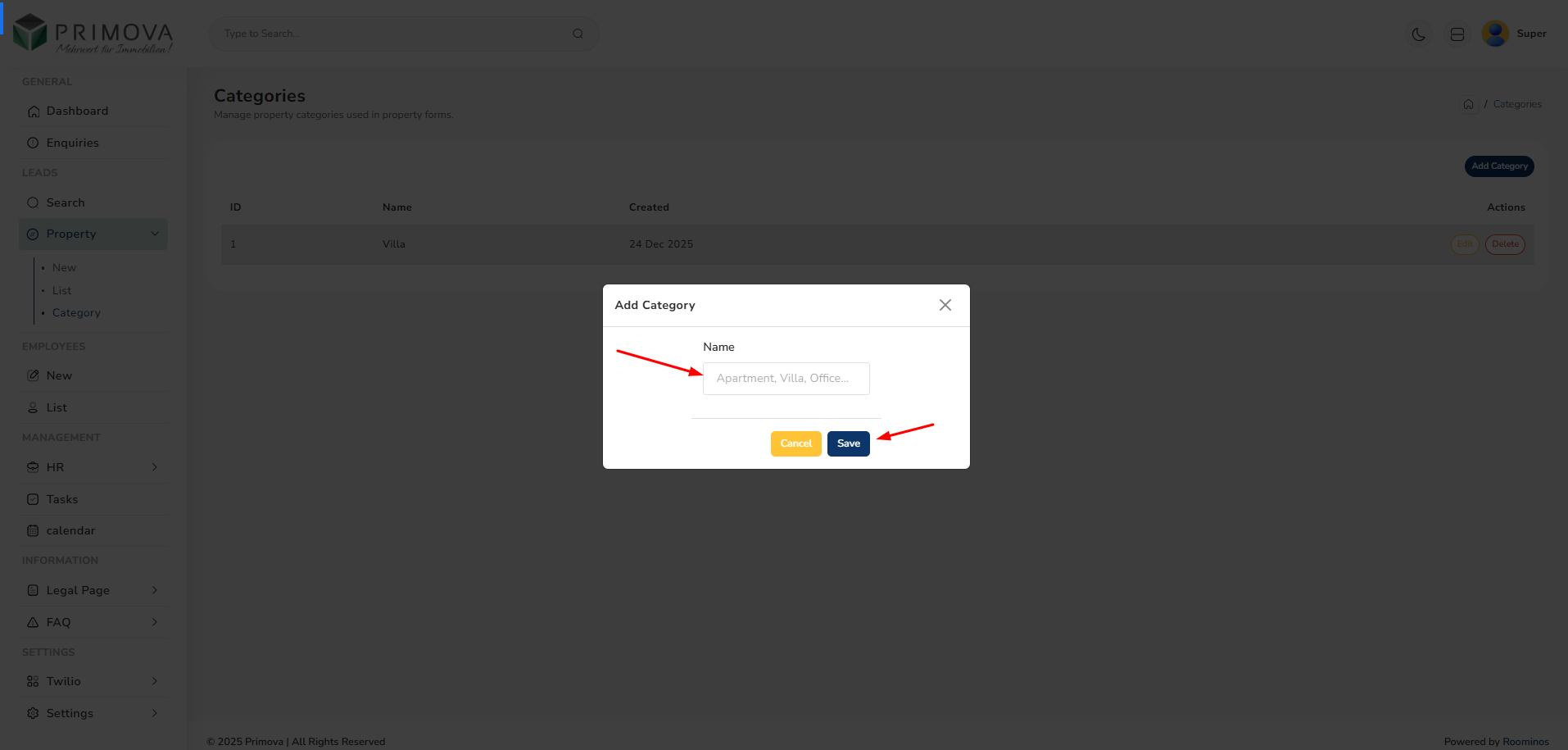Expand the Legal Page submenu
1568x750 pixels.
pos(155,590)
